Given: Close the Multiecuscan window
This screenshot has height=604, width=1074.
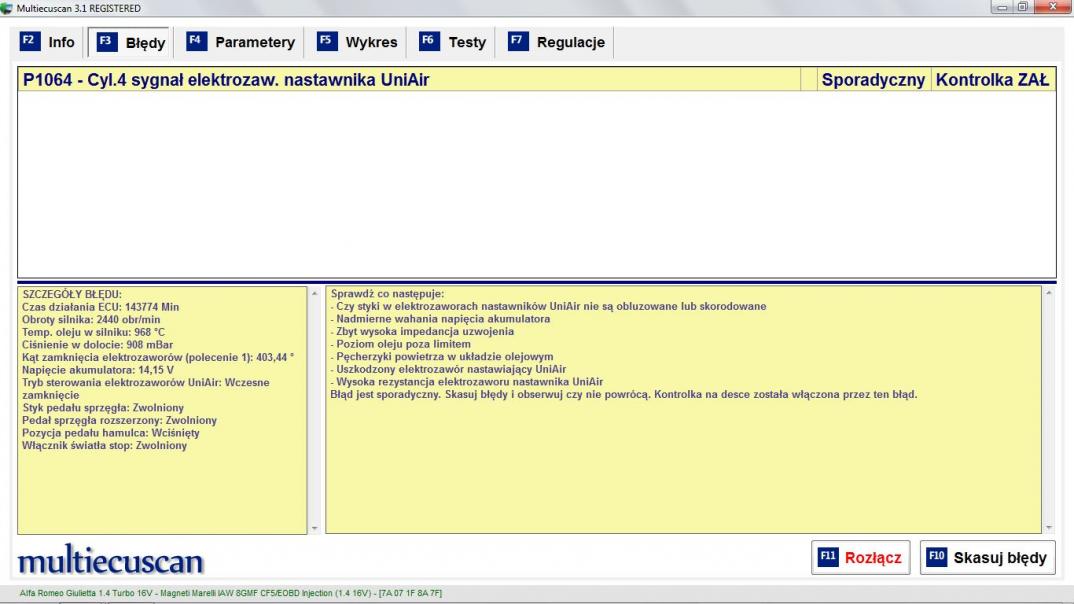Looking at the screenshot, I should coord(1053,7).
